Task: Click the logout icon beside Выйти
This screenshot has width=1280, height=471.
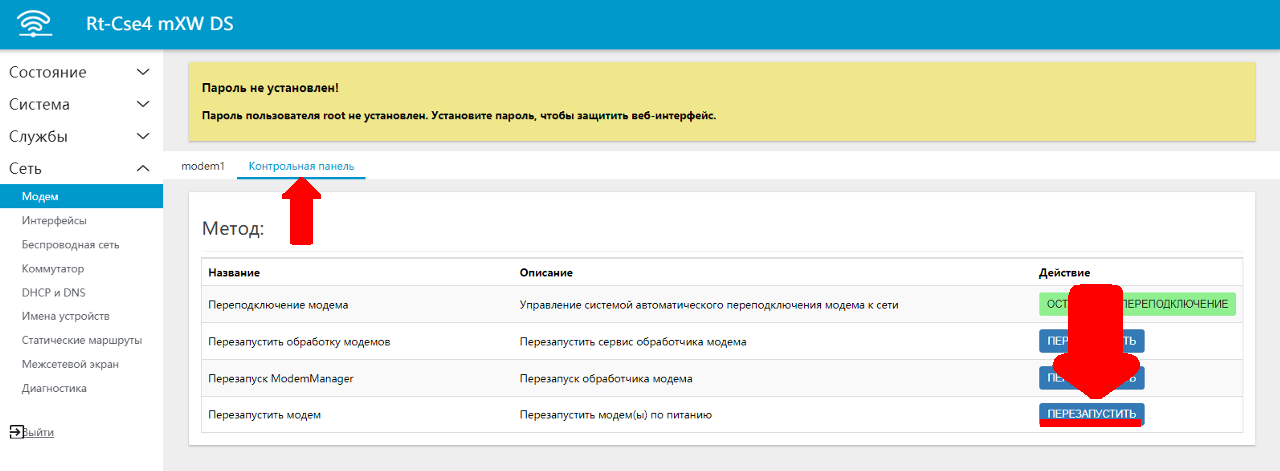Action: pos(15,432)
